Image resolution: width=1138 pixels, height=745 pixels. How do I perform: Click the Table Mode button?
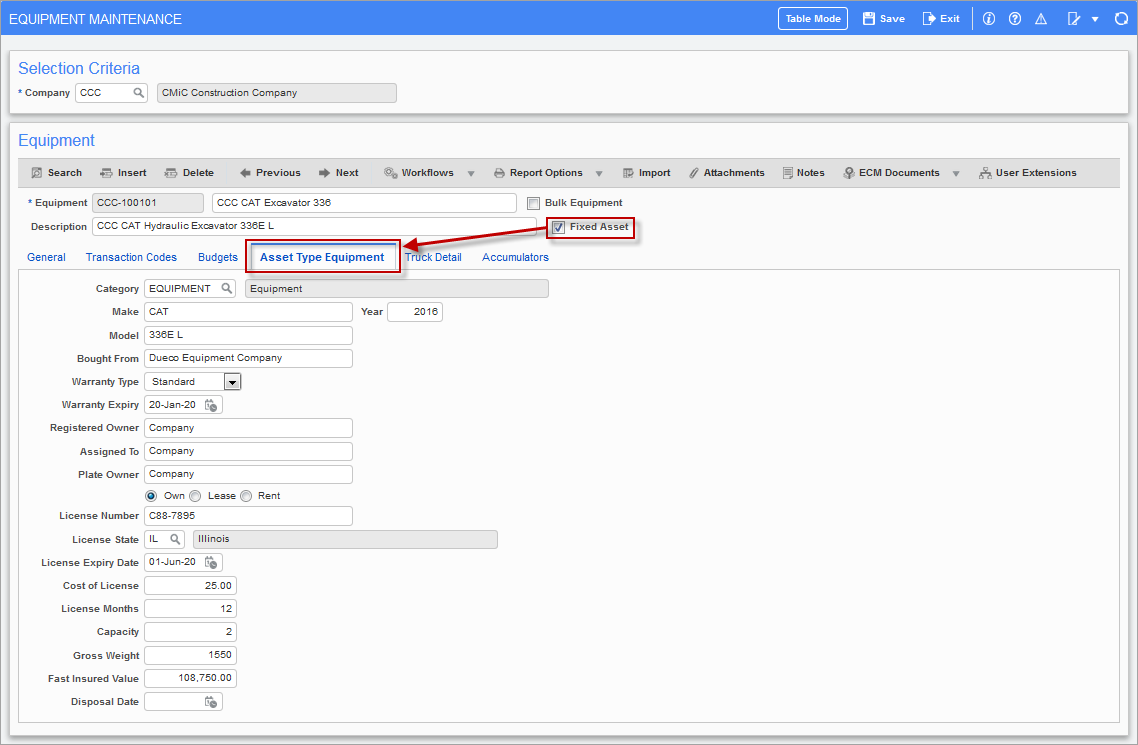(812, 19)
